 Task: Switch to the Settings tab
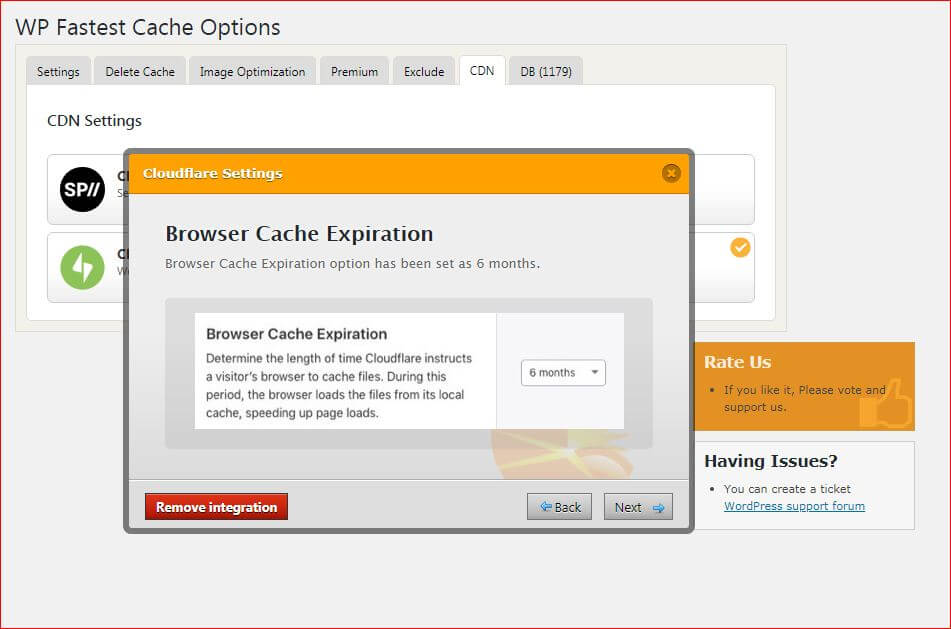pyautogui.click(x=58, y=72)
